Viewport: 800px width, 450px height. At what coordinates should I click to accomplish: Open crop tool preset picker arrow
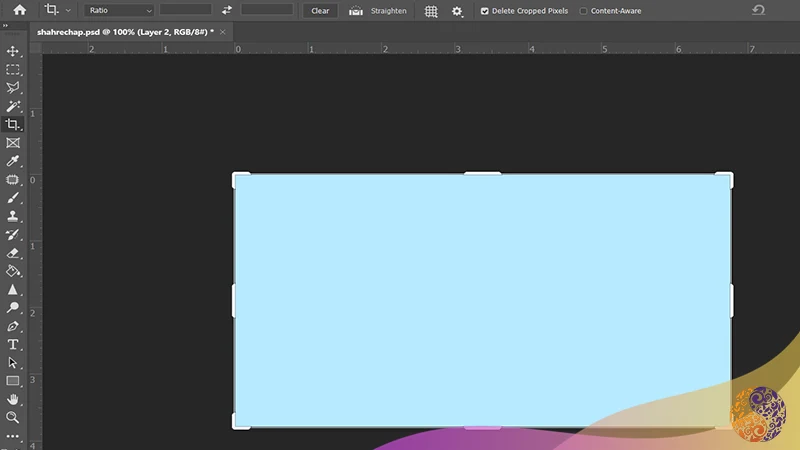68,11
